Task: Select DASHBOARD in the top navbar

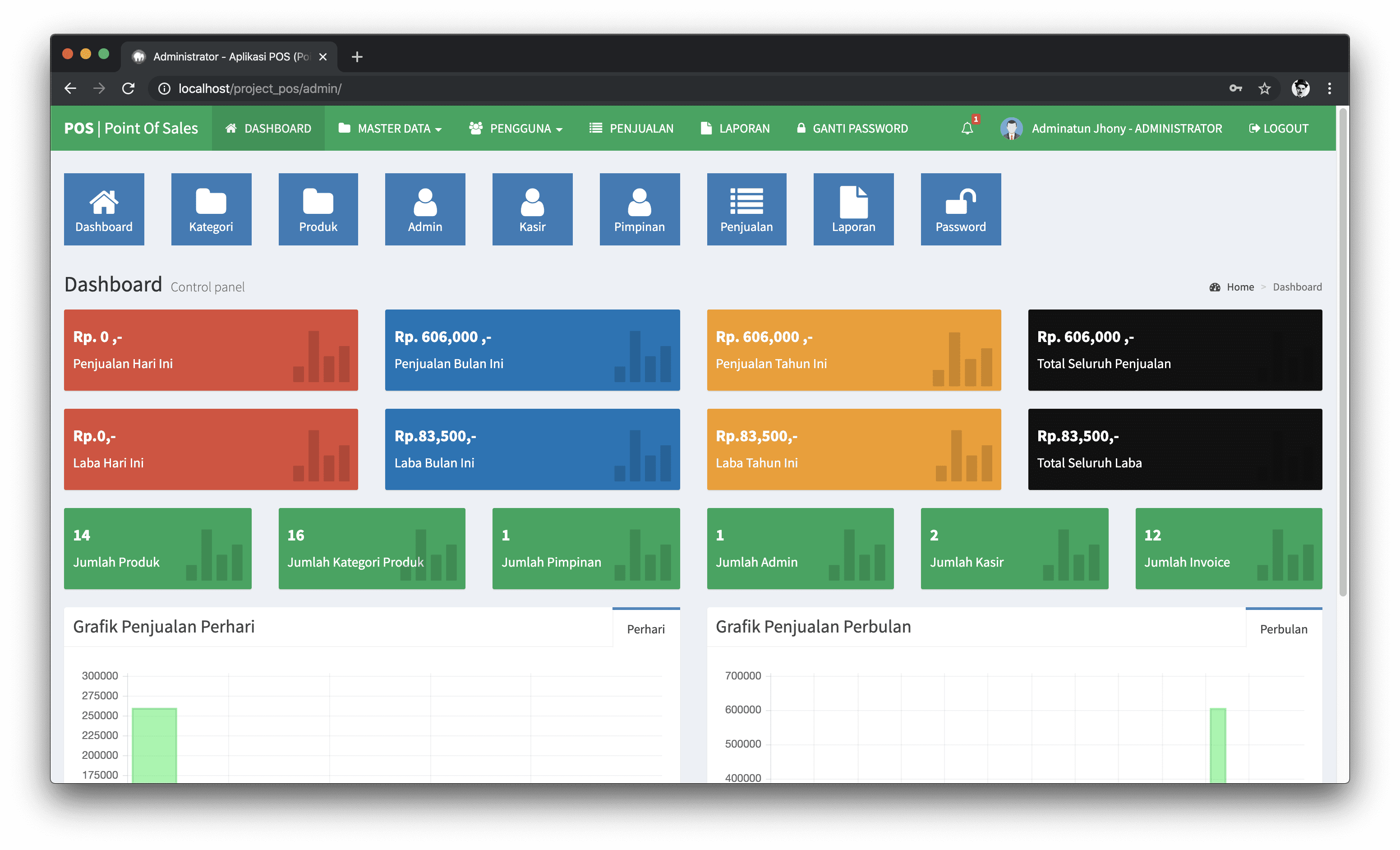Action: click(x=268, y=129)
